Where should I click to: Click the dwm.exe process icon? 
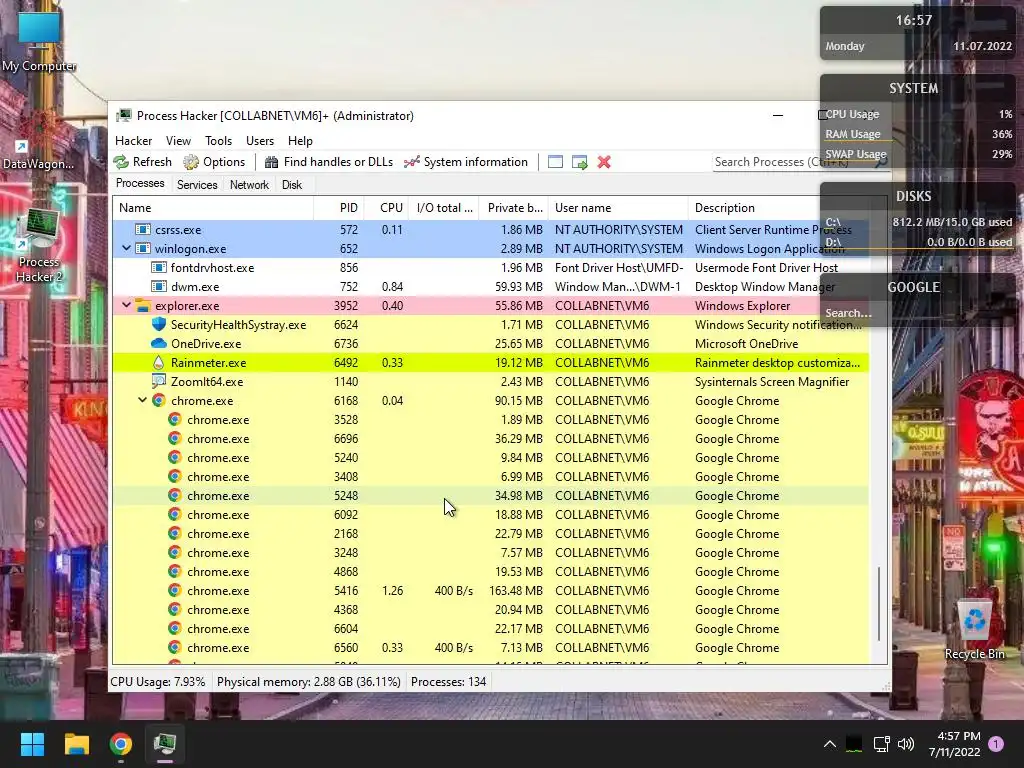159,287
